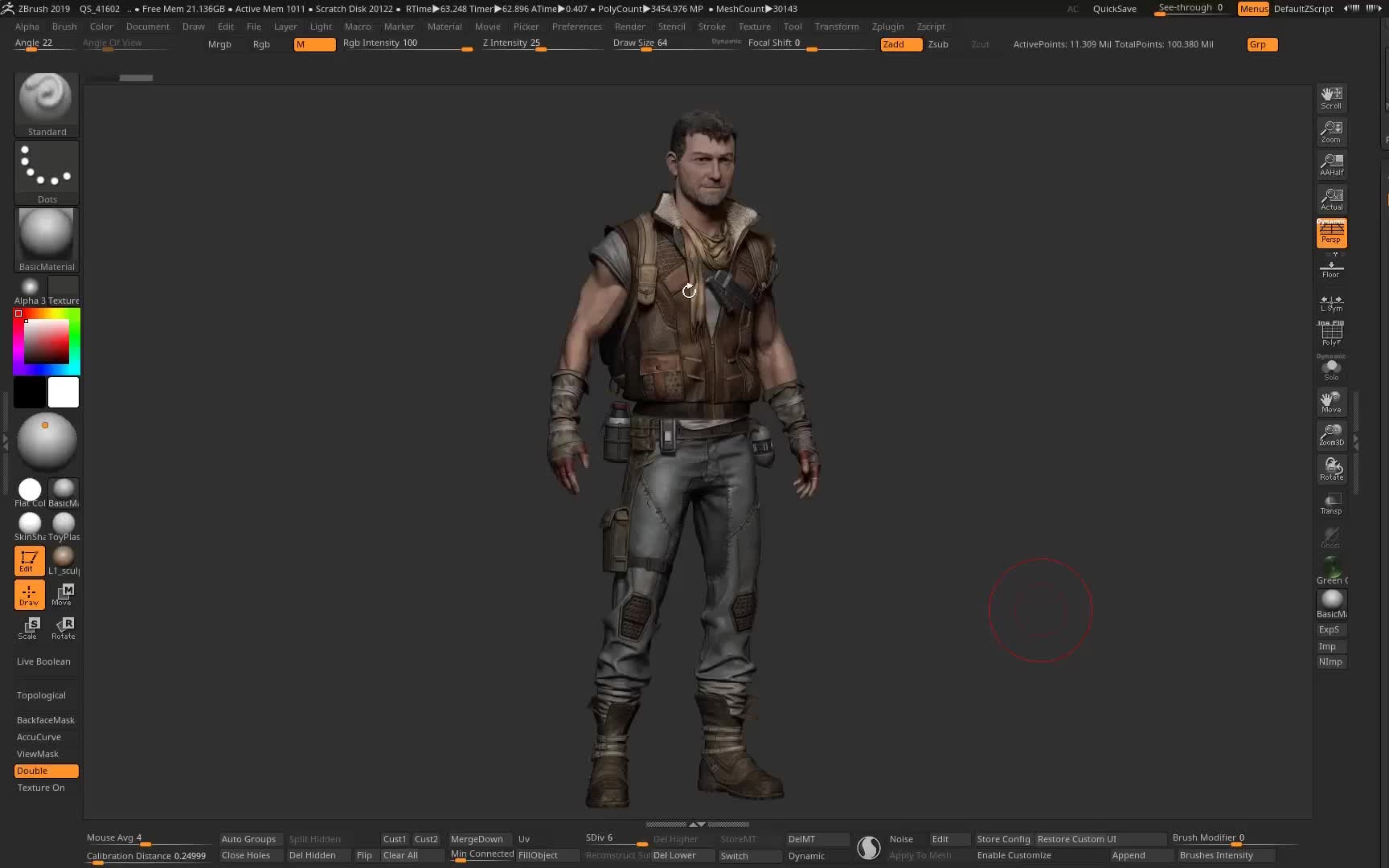The image size is (1389, 868).
Task: Click the Ghost transparency icon
Action: click(x=1331, y=537)
